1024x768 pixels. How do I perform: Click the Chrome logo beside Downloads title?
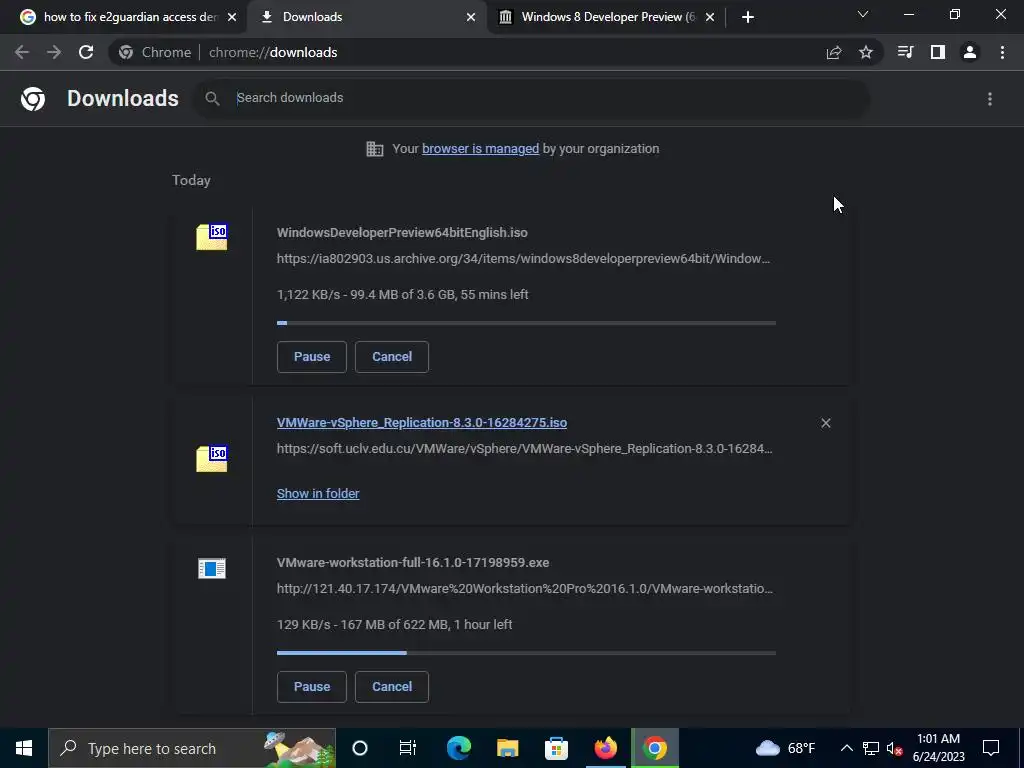33,99
